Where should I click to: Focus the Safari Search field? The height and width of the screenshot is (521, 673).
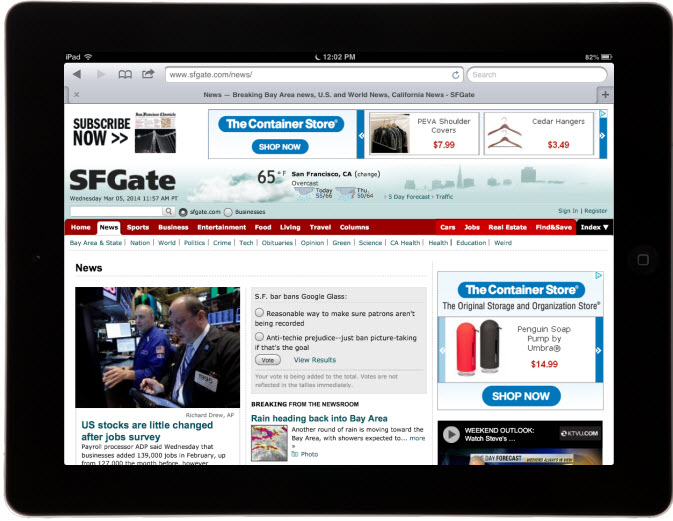(x=537, y=75)
